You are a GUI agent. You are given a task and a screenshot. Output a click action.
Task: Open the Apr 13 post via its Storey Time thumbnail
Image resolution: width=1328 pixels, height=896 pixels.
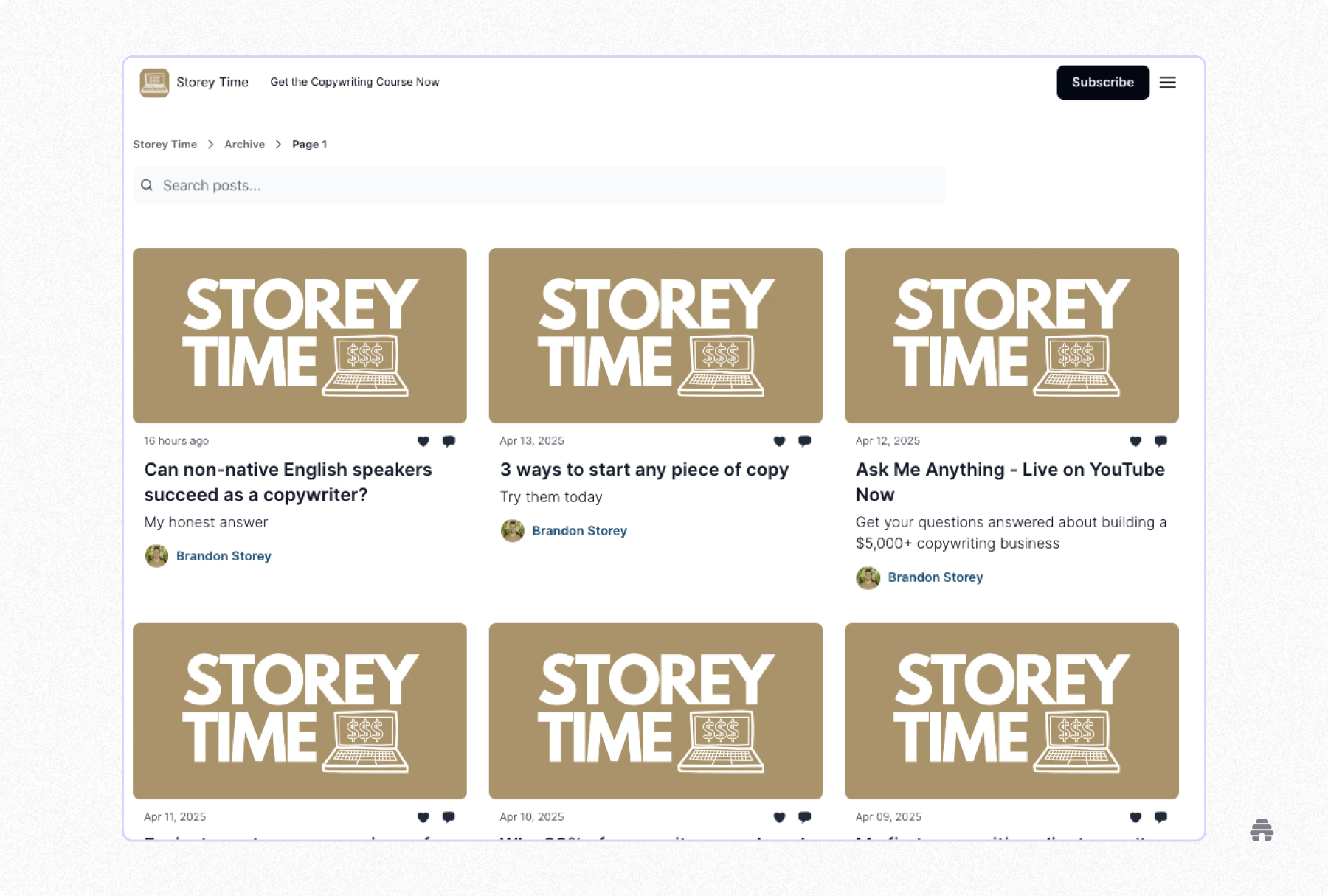tap(655, 336)
